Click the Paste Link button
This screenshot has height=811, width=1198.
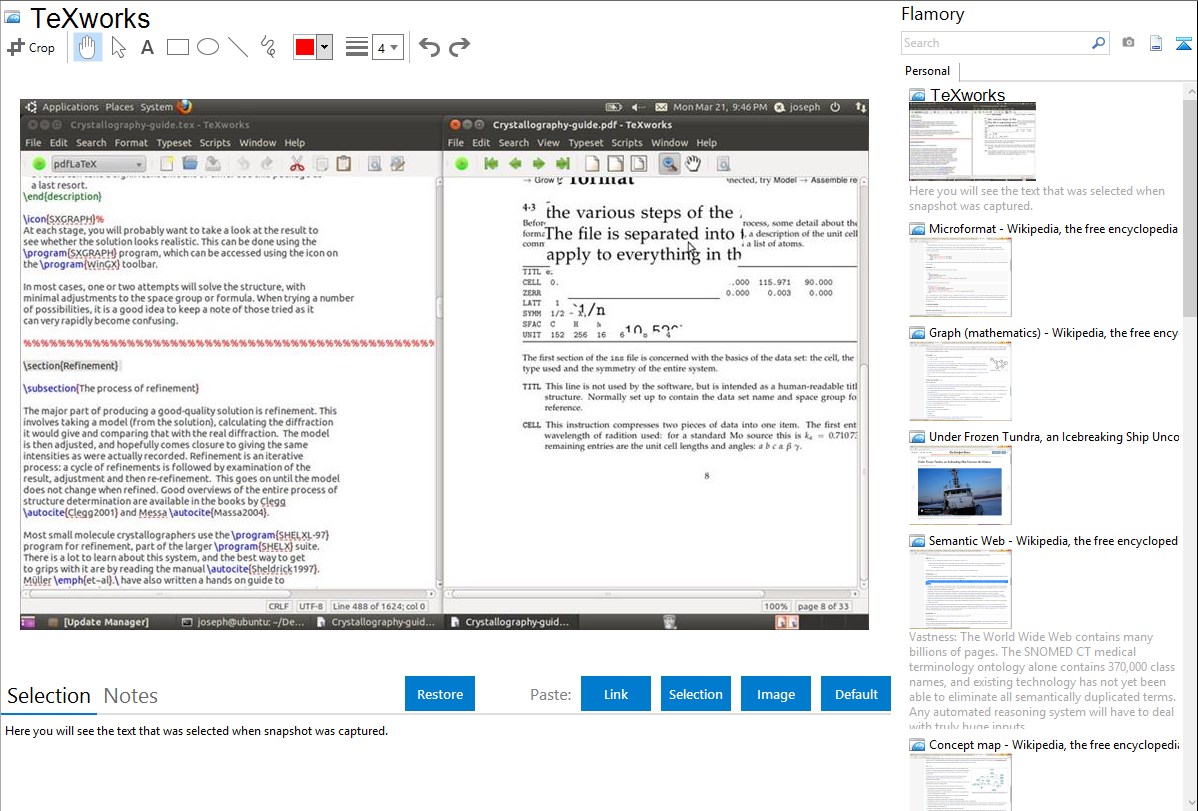click(x=616, y=694)
